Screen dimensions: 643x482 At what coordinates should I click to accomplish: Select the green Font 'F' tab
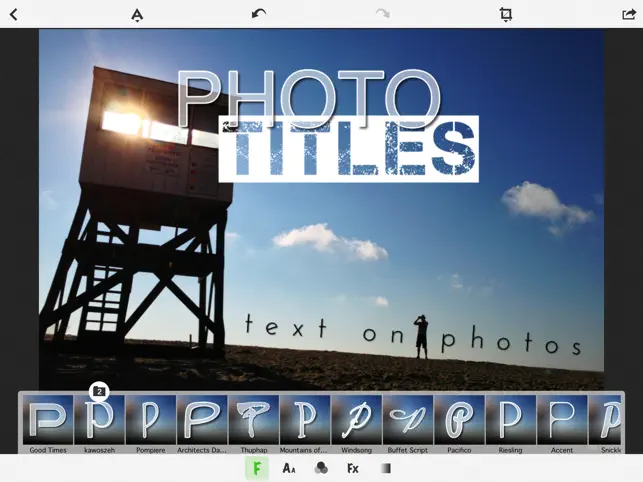257,468
